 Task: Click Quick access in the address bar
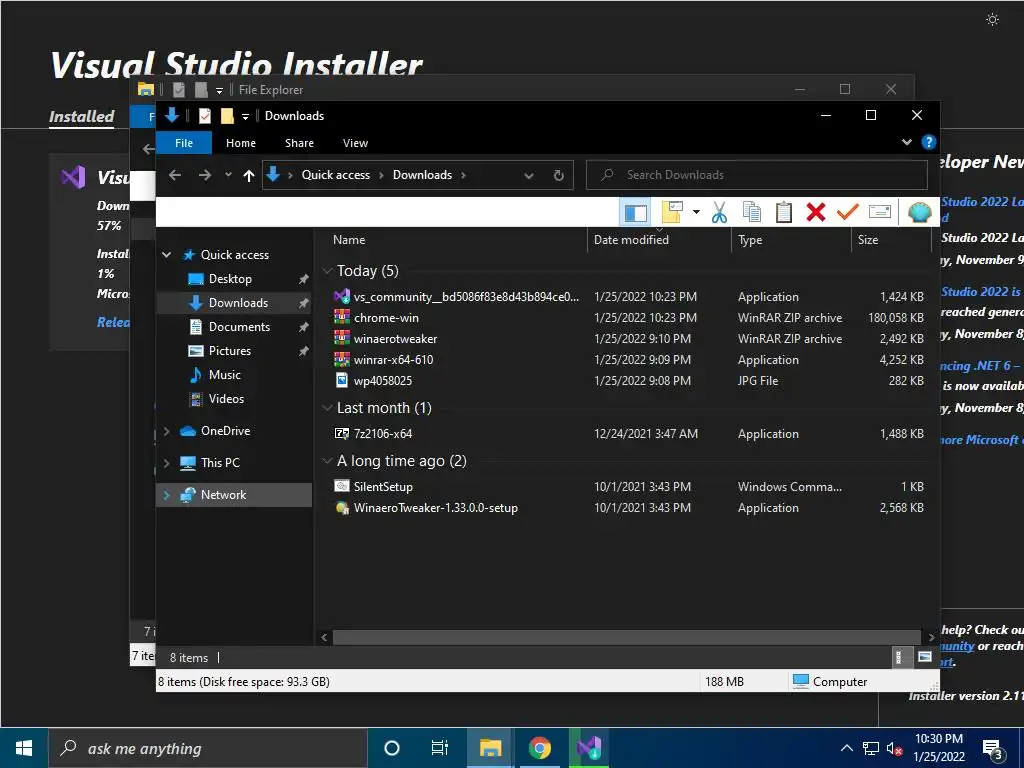[336, 175]
